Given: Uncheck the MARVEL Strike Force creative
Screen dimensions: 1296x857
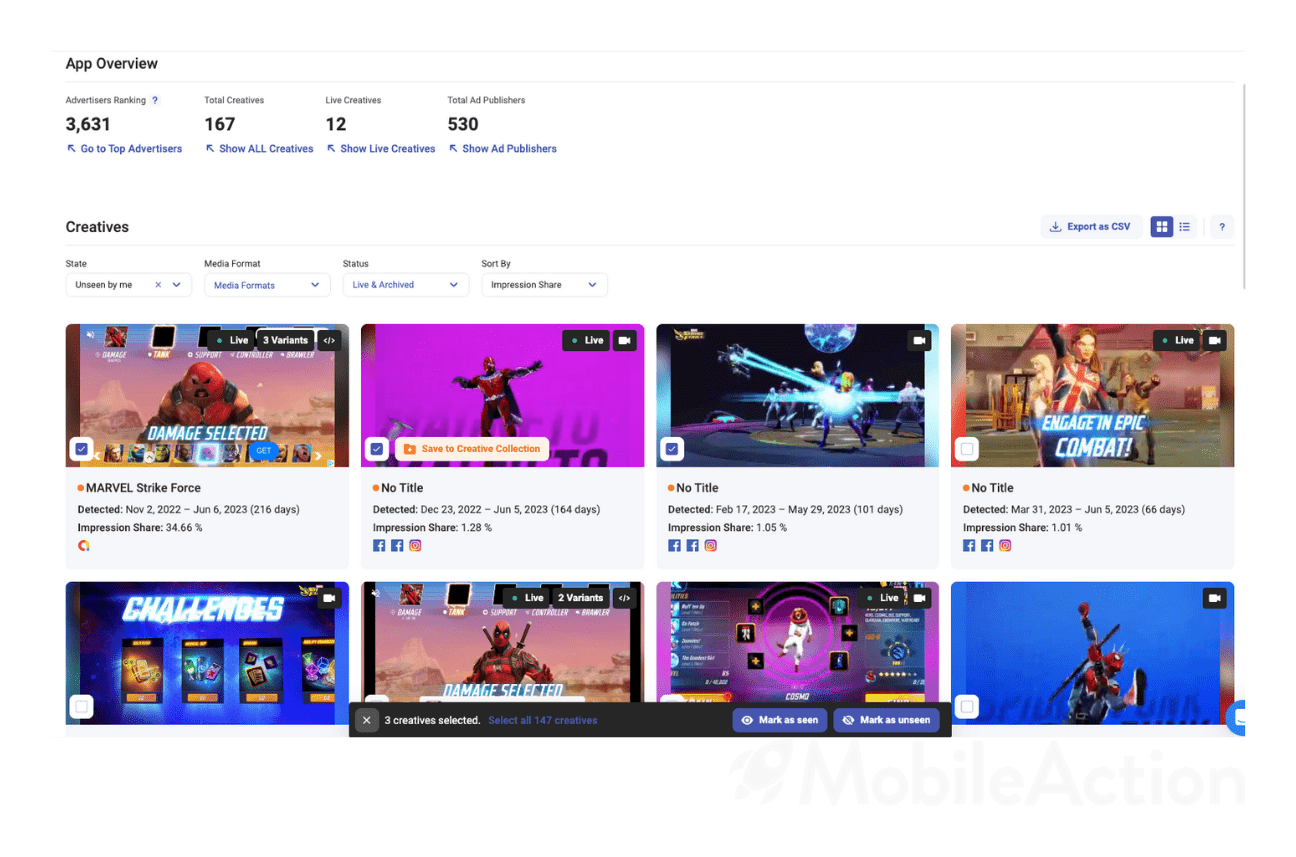Looking at the screenshot, I should tap(82, 449).
